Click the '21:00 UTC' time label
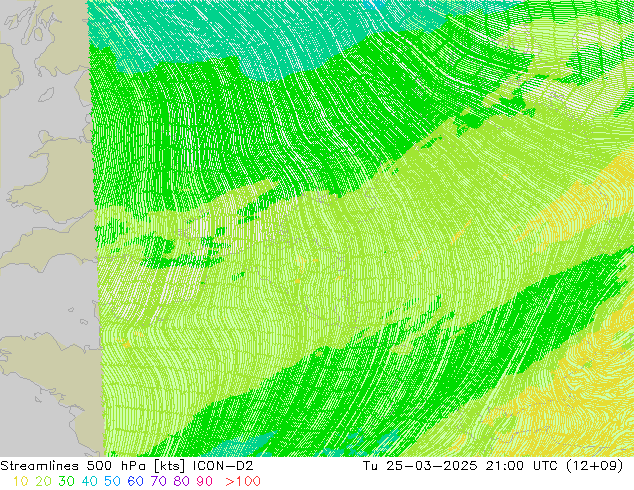The image size is (634, 490). 524,466
